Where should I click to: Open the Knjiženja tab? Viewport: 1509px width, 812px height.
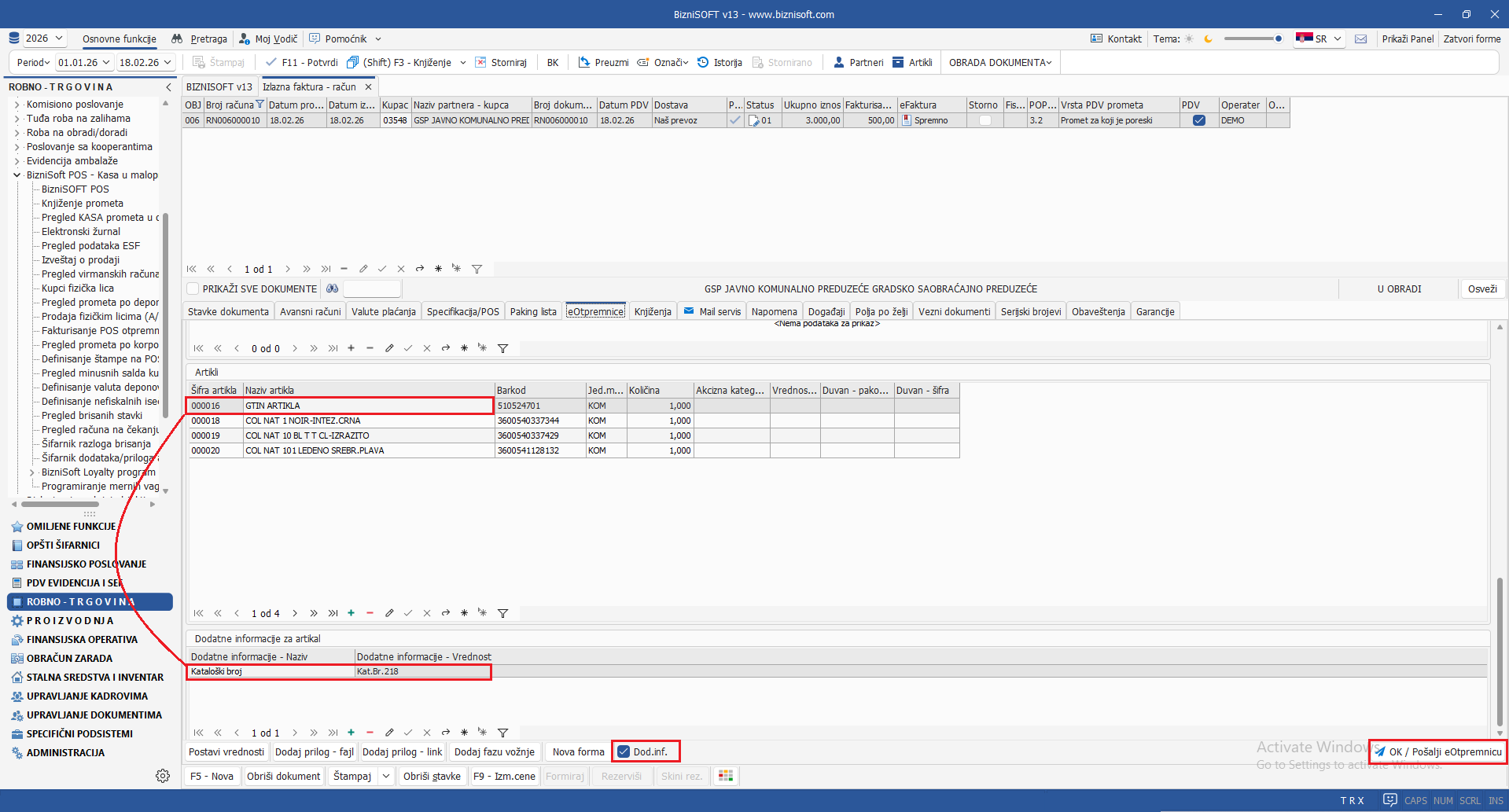652,311
